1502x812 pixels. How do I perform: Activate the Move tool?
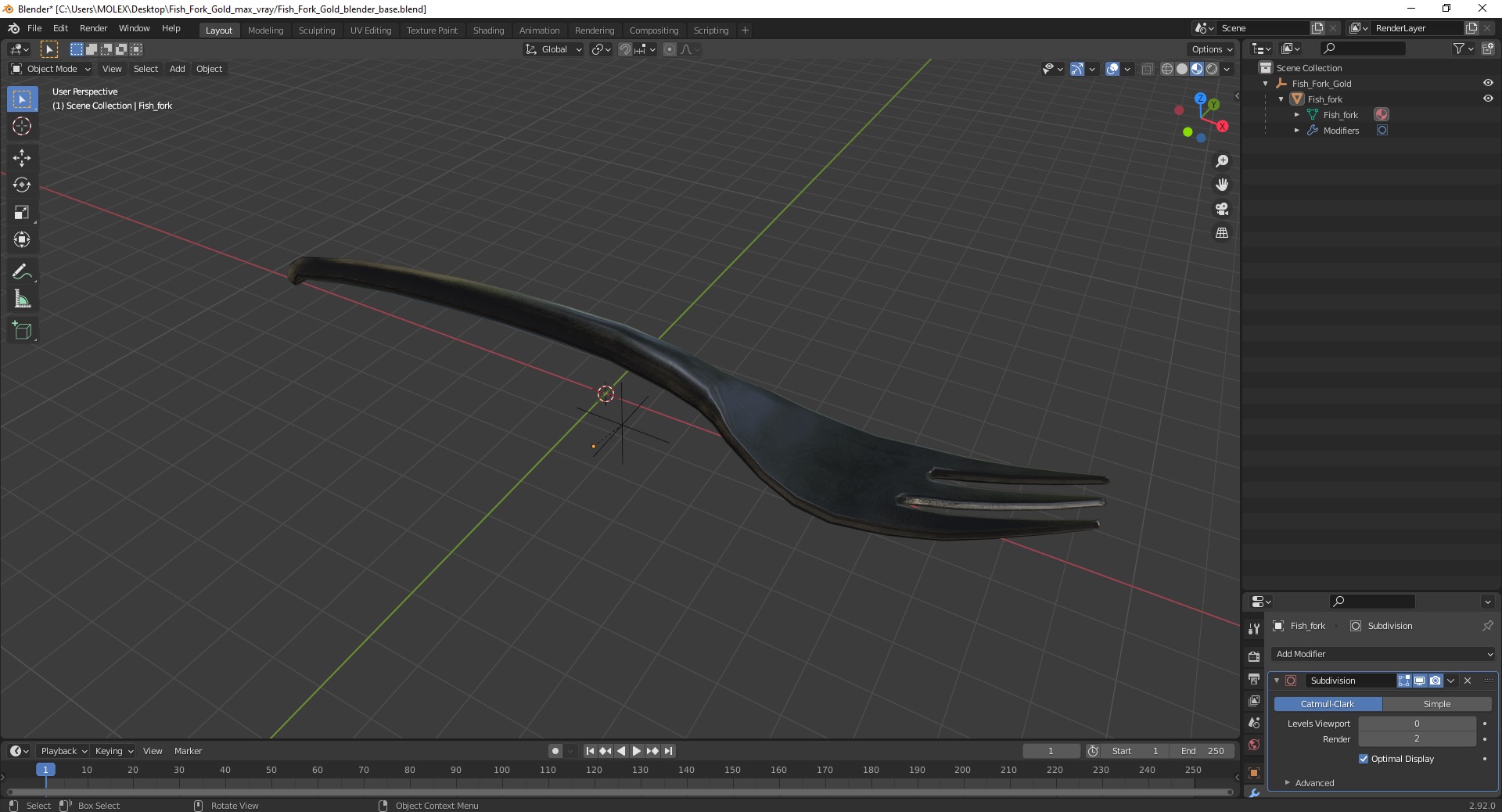point(22,157)
